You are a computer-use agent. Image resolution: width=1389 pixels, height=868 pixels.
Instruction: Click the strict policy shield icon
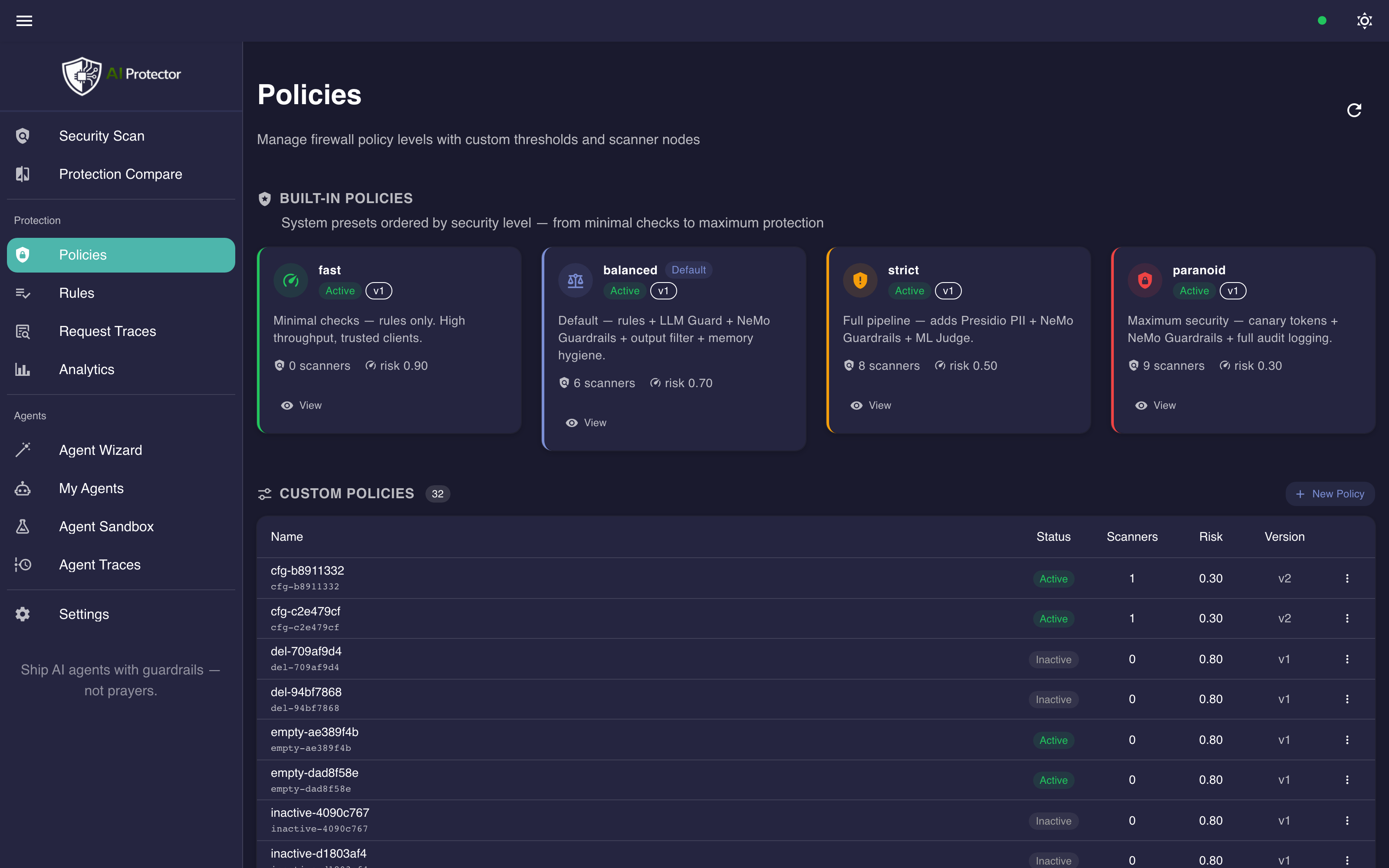pyautogui.click(x=860, y=280)
